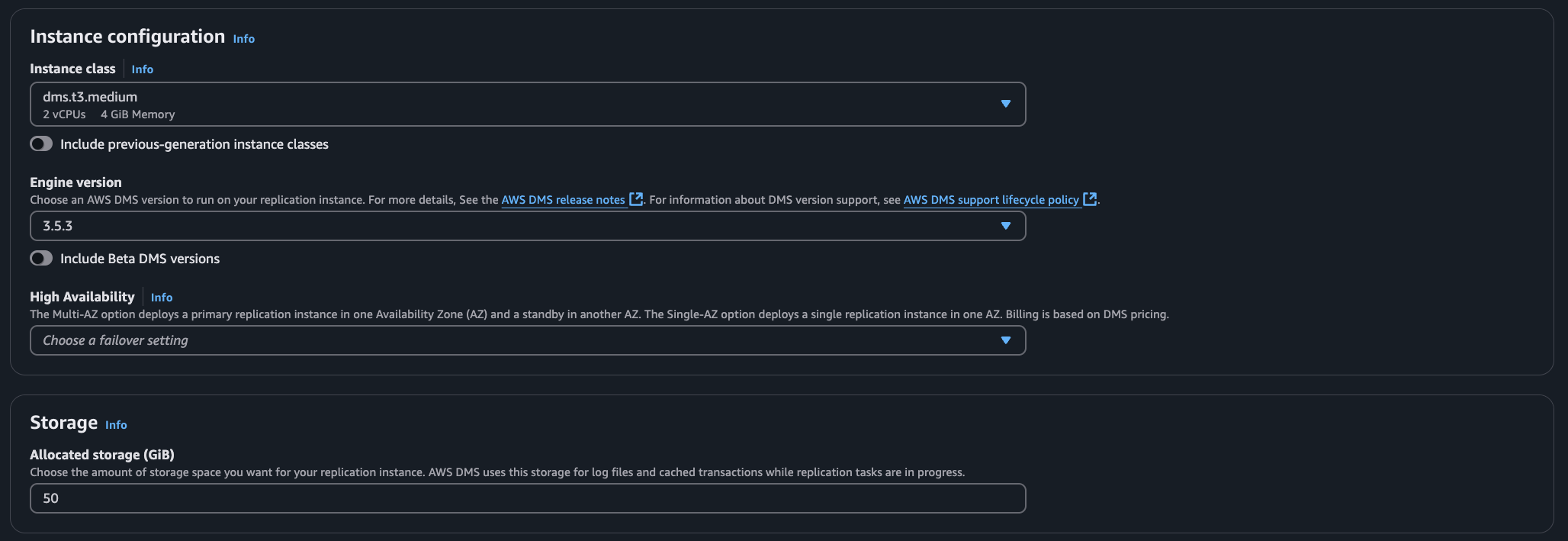Open AWS DMS release notes link

(x=563, y=200)
